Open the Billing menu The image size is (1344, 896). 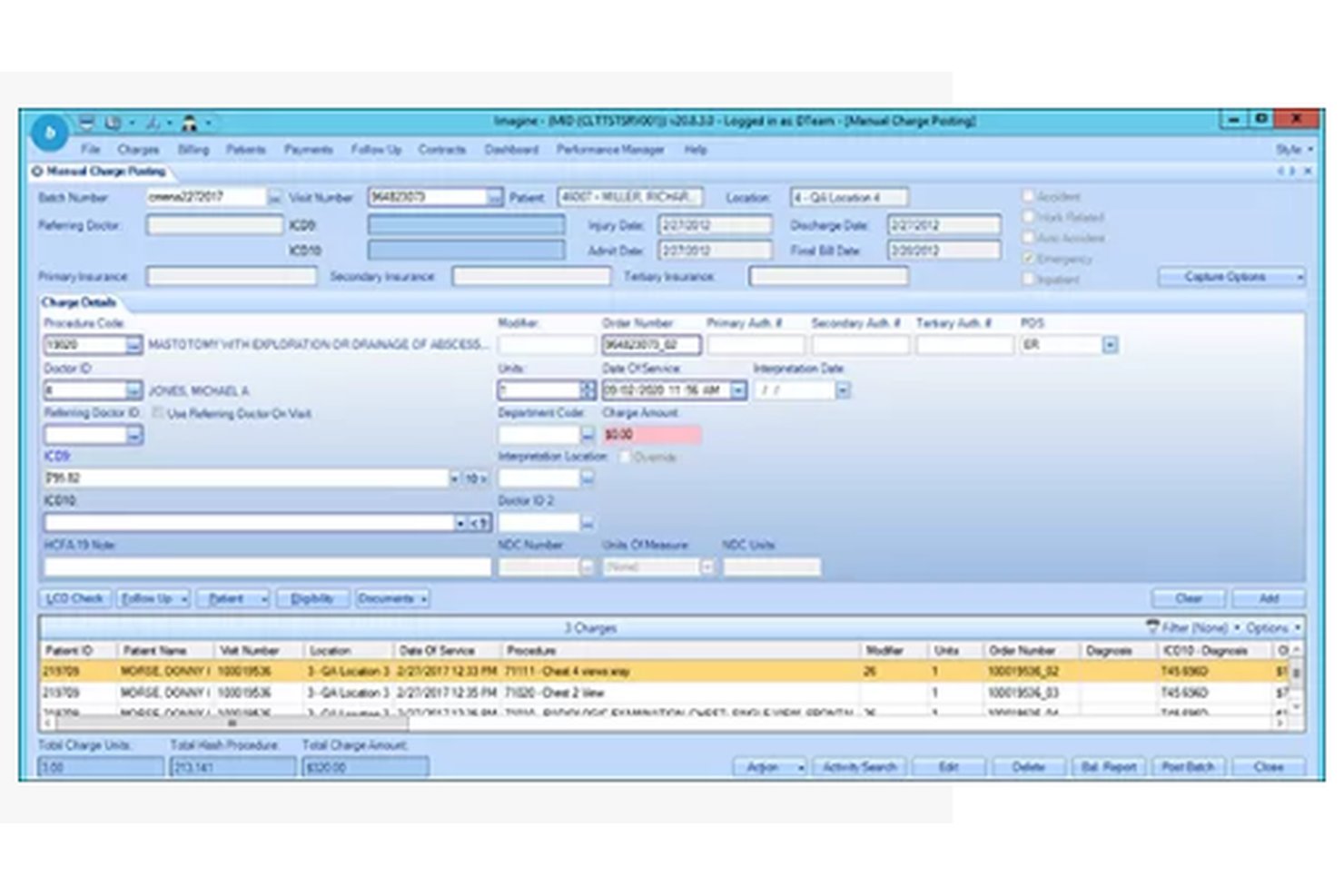193,149
